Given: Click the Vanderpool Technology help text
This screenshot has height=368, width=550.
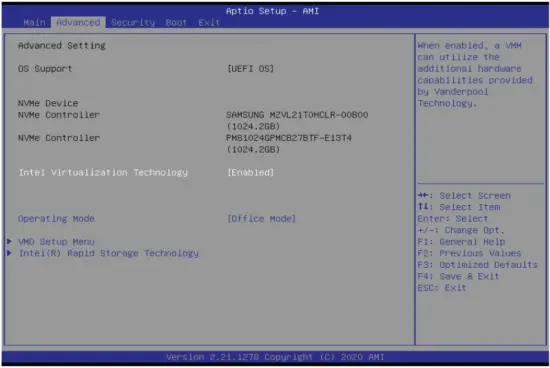Looking at the screenshot, I should pyautogui.click(x=475, y=74).
